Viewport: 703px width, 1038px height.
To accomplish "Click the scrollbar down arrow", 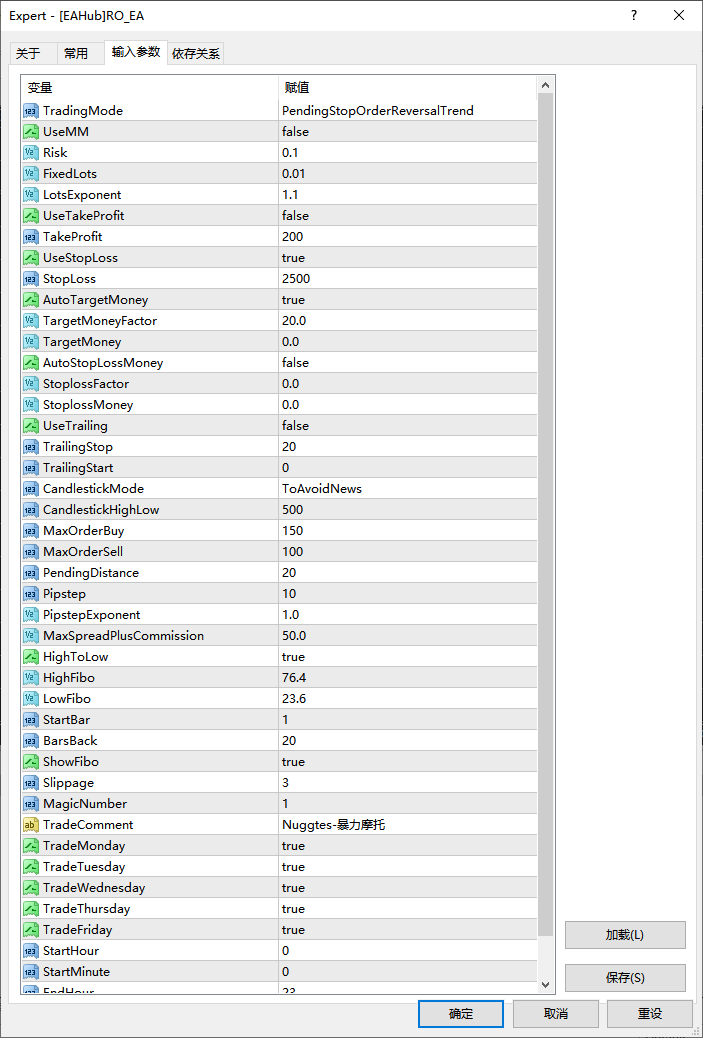I will (x=545, y=985).
